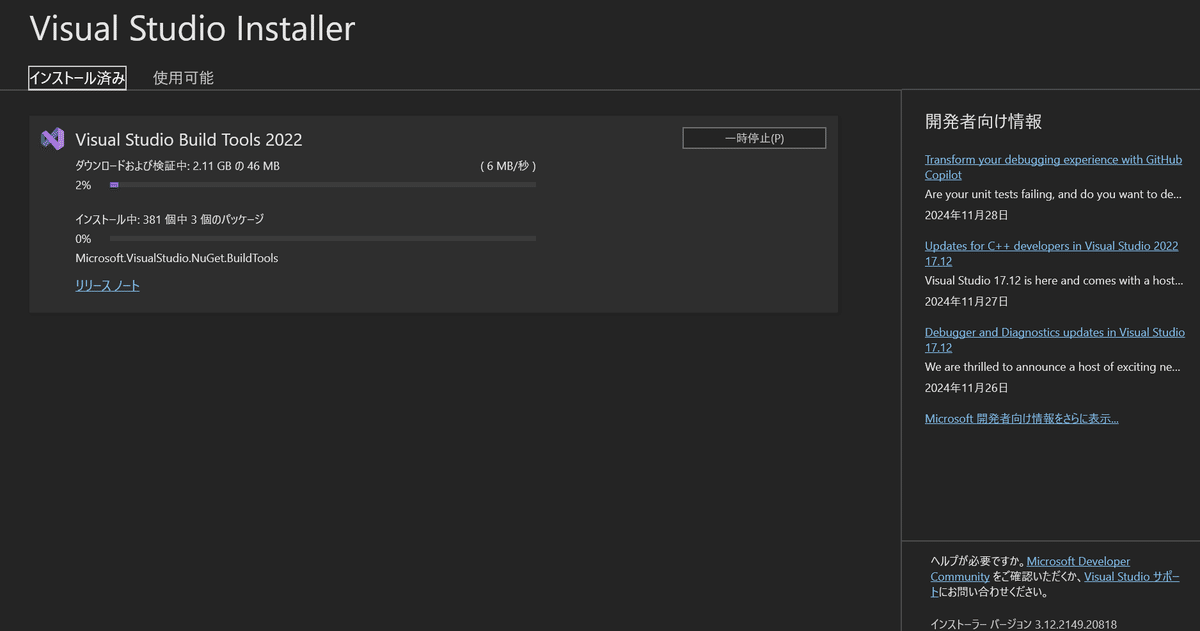The height and width of the screenshot is (631, 1200).
Task: Click the 'Microsoft.VisualStudio.NuGet.BuildTools' package name
Action: [177, 258]
